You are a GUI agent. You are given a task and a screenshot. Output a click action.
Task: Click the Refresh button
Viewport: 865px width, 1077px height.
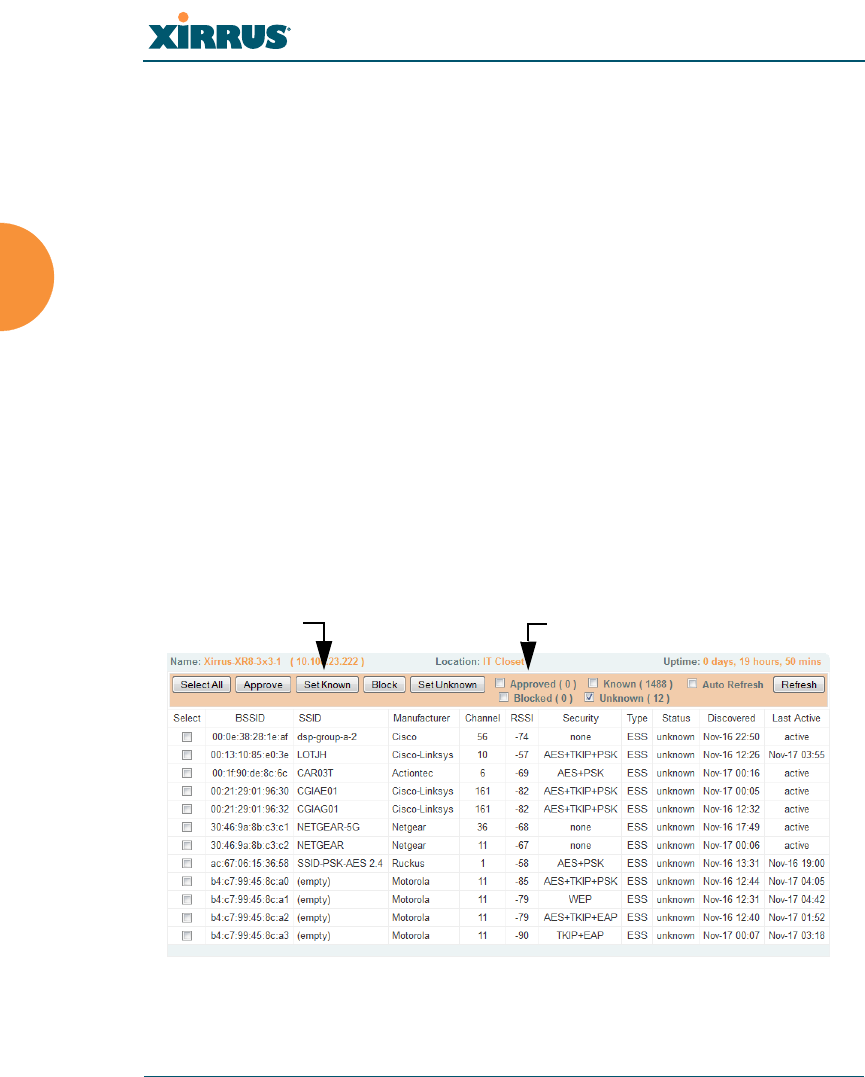pos(798,685)
